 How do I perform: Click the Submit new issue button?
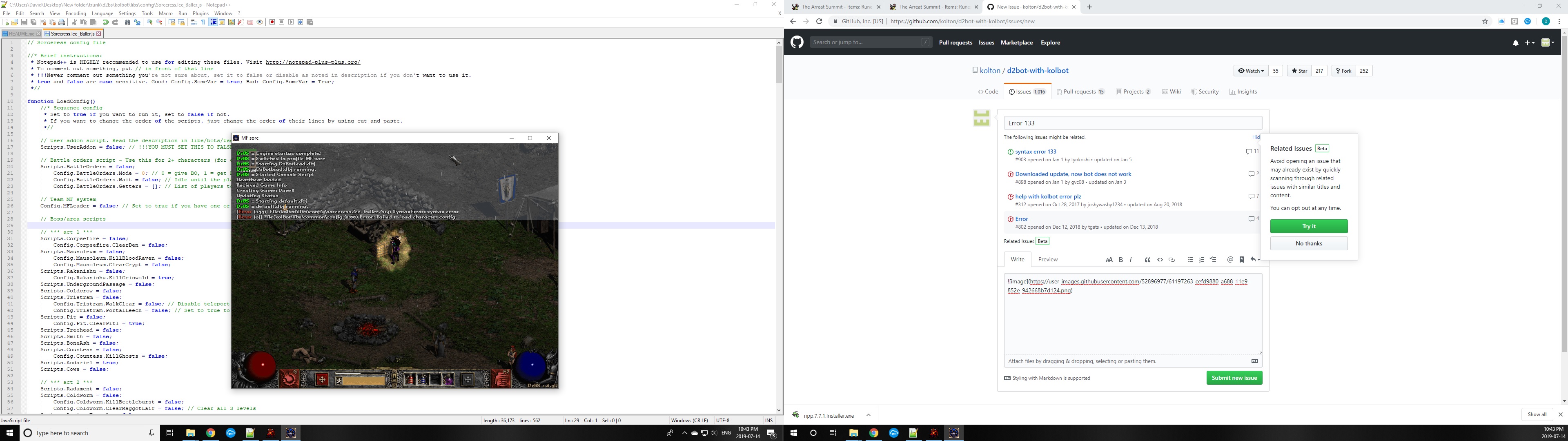tap(1233, 378)
